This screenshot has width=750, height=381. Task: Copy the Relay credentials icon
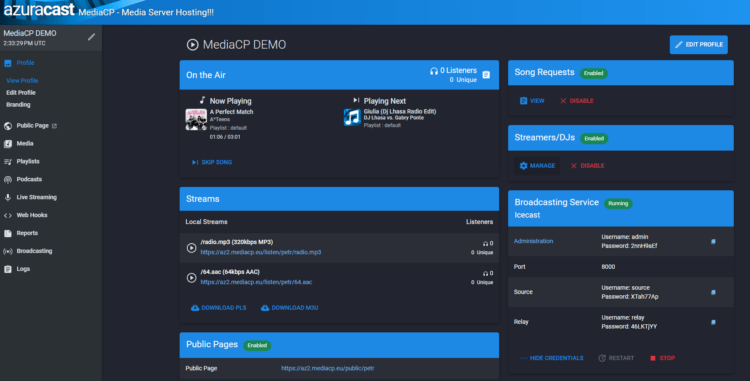tap(713, 322)
